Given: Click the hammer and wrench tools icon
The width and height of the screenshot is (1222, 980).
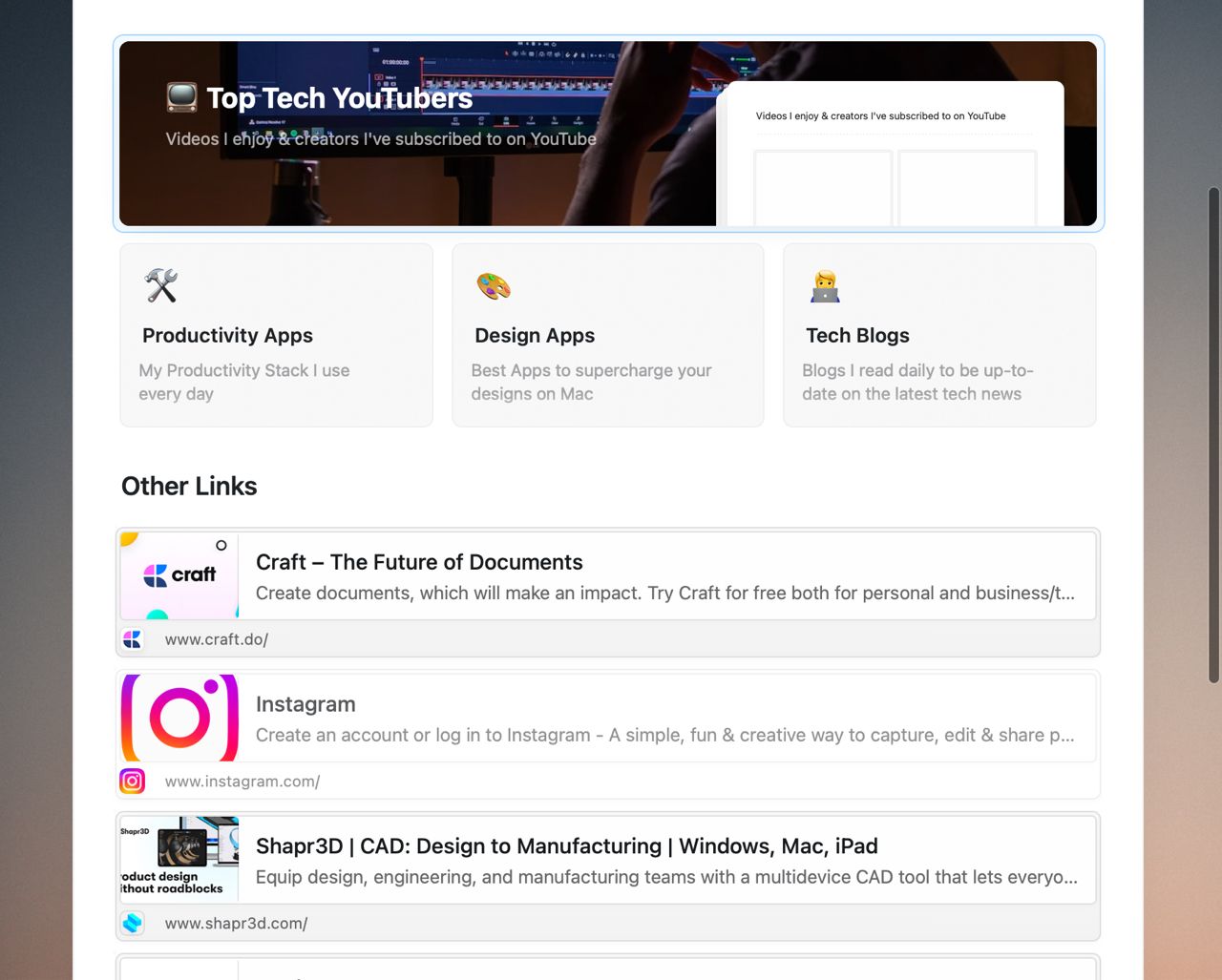Looking at the screenshot, I should coord(161,285).
